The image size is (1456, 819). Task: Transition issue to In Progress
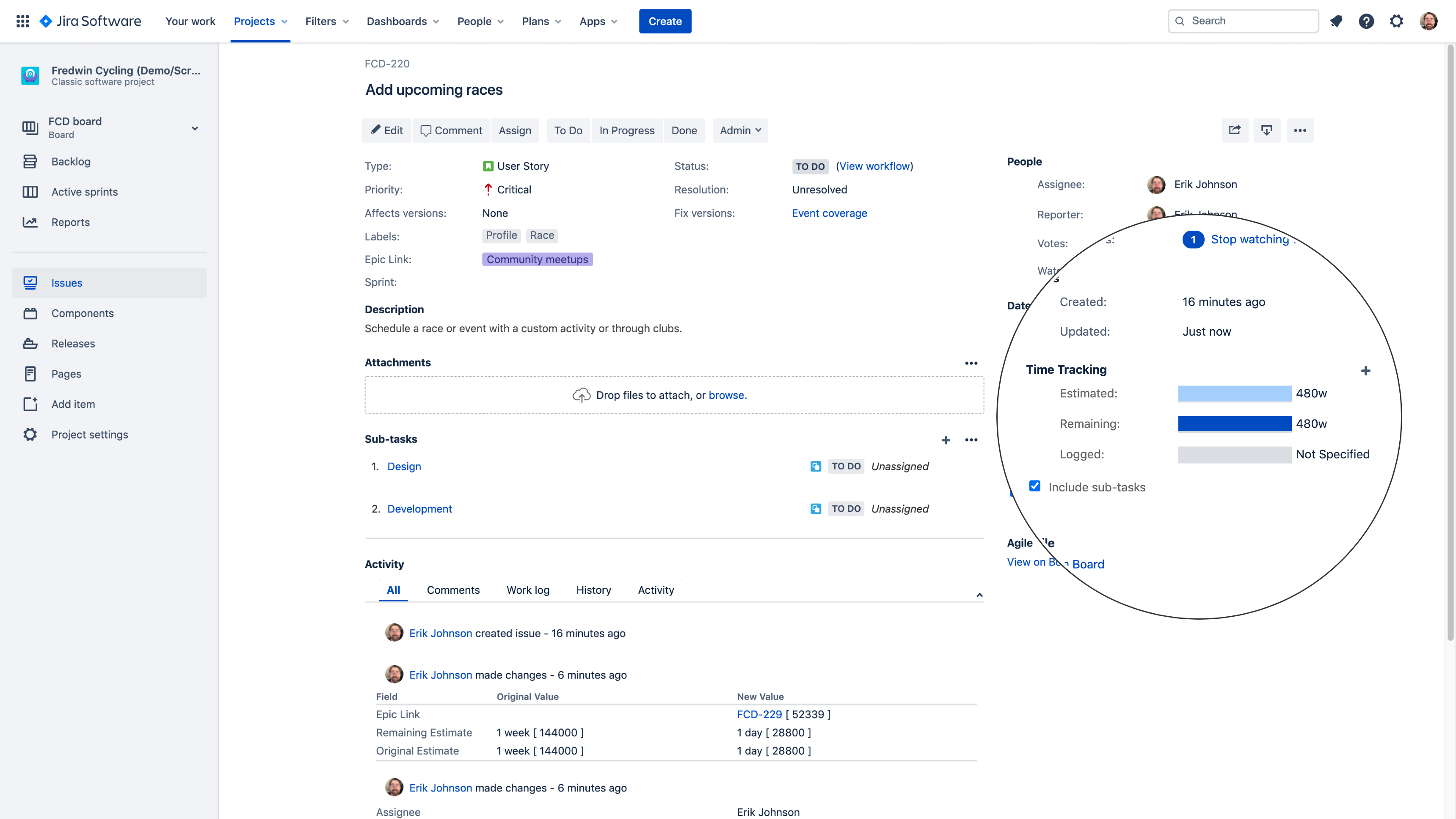pyautogui.click(x=627, y=130)
